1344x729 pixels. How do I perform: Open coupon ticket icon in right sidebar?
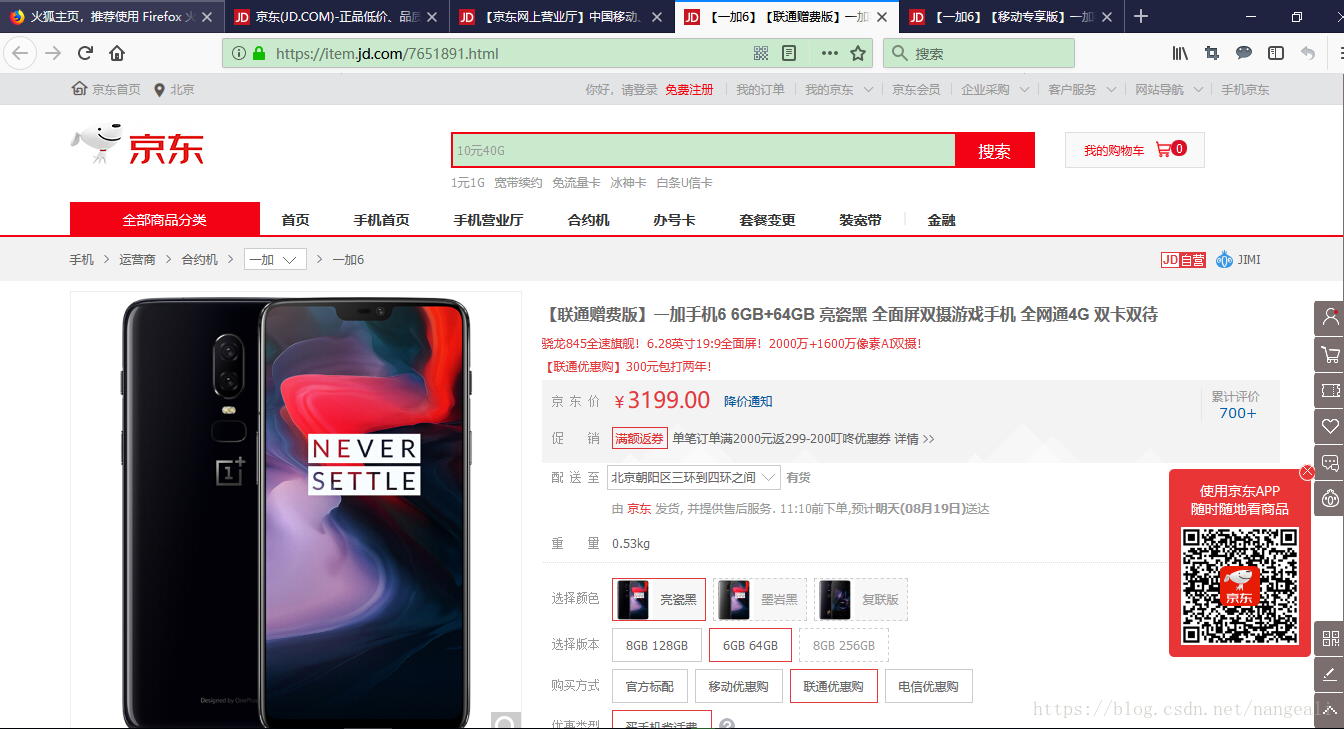1330,390
